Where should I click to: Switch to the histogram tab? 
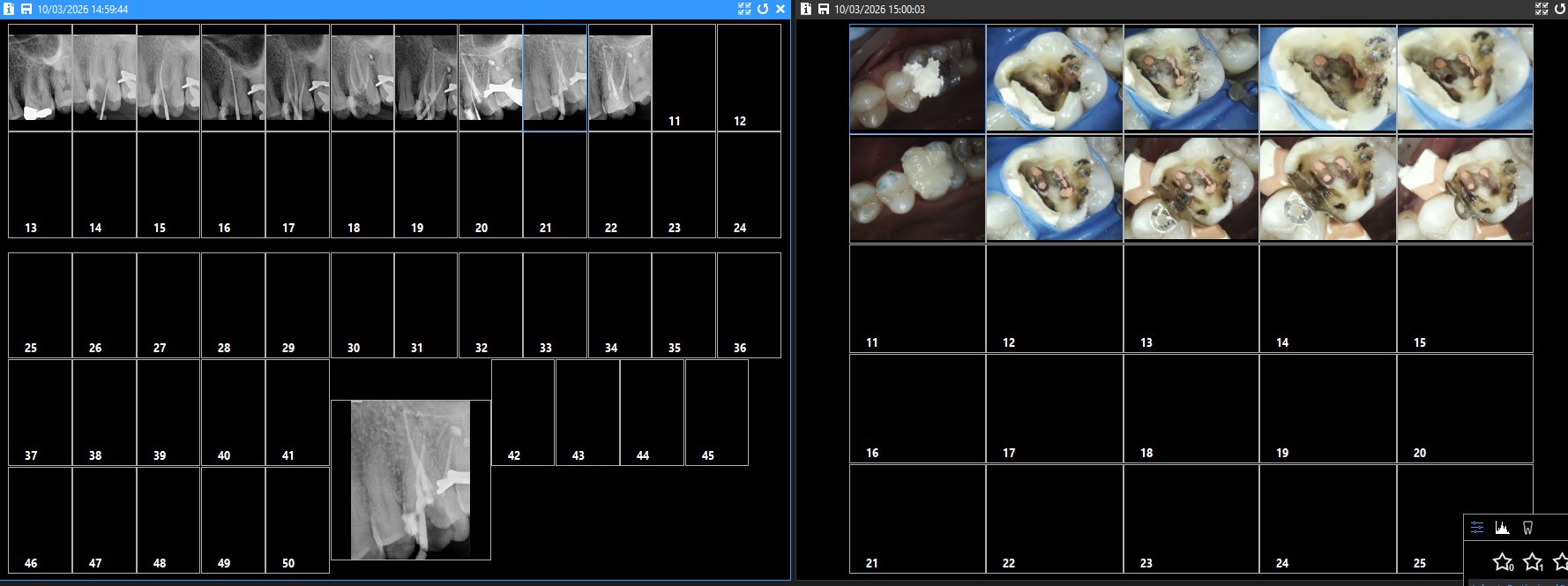pyautogui.click(x=1503, y=528)
